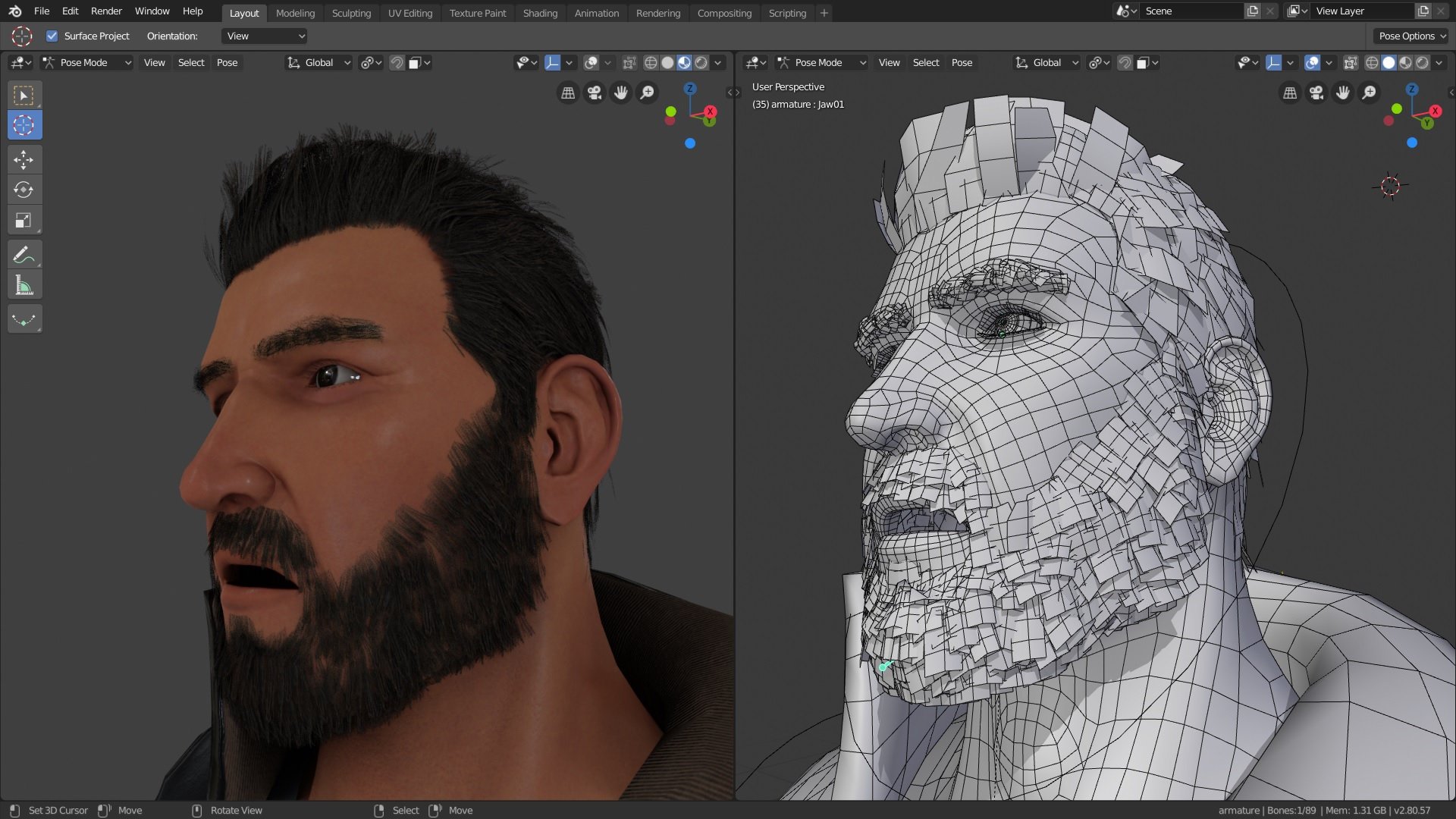Click the Measure tool icon
The height and width of the screenshot is (819, 1456).
click(x=24, y=286)
